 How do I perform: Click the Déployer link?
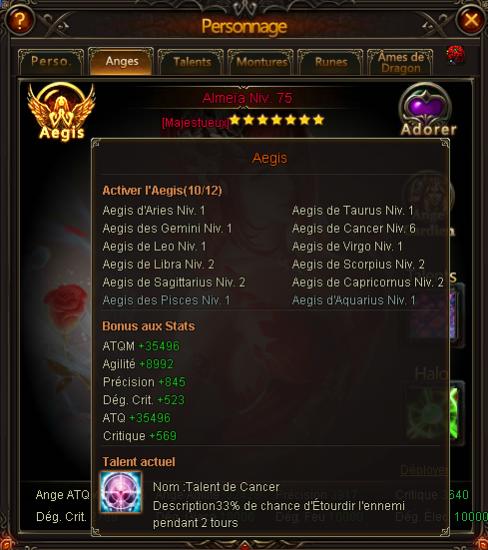[424, 469]
